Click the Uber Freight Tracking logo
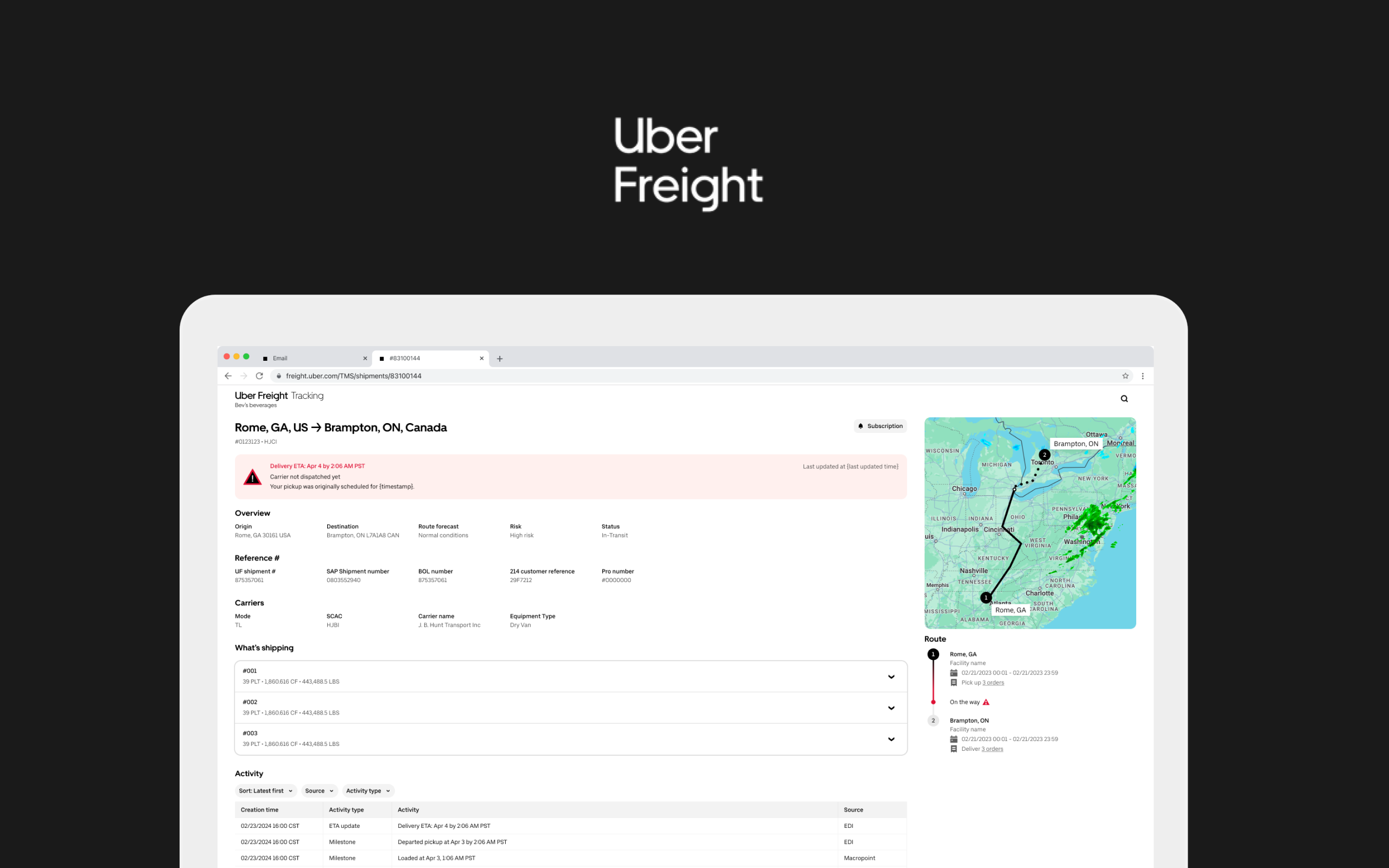Image resolution: width=1389 pixels, height=868 pixels. pyautogui.click(x=279, y=395)
